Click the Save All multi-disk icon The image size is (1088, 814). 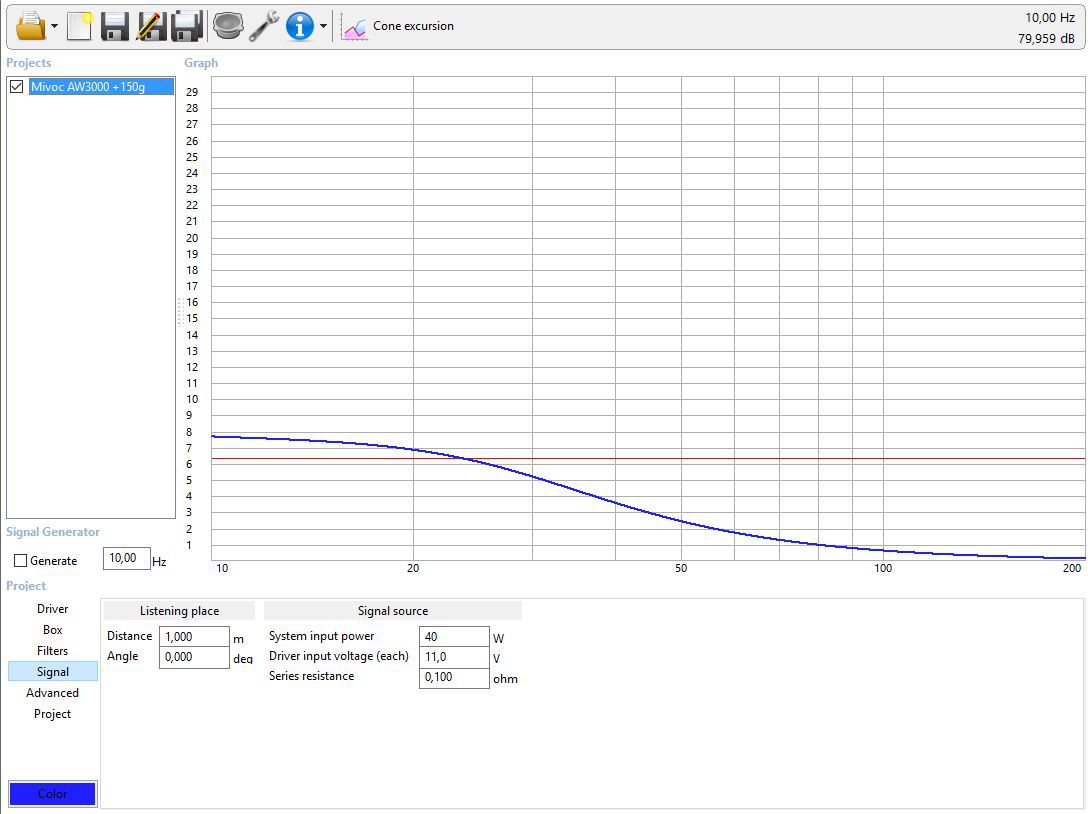(x=187, y=26)
